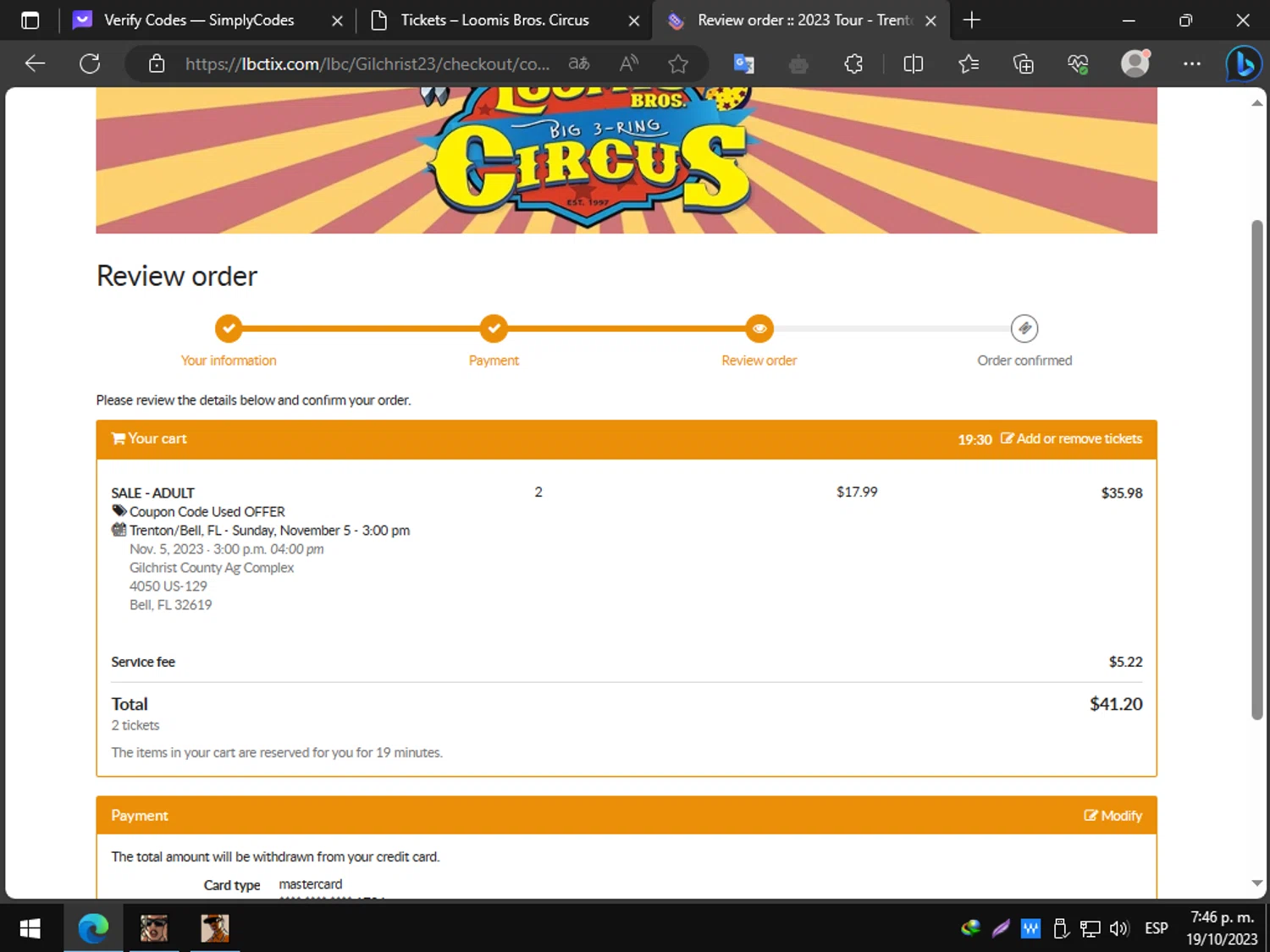The height and width of the screenshot is (952, 1270).
Task: Open the user profile avatar
Action: [1135, 63]
